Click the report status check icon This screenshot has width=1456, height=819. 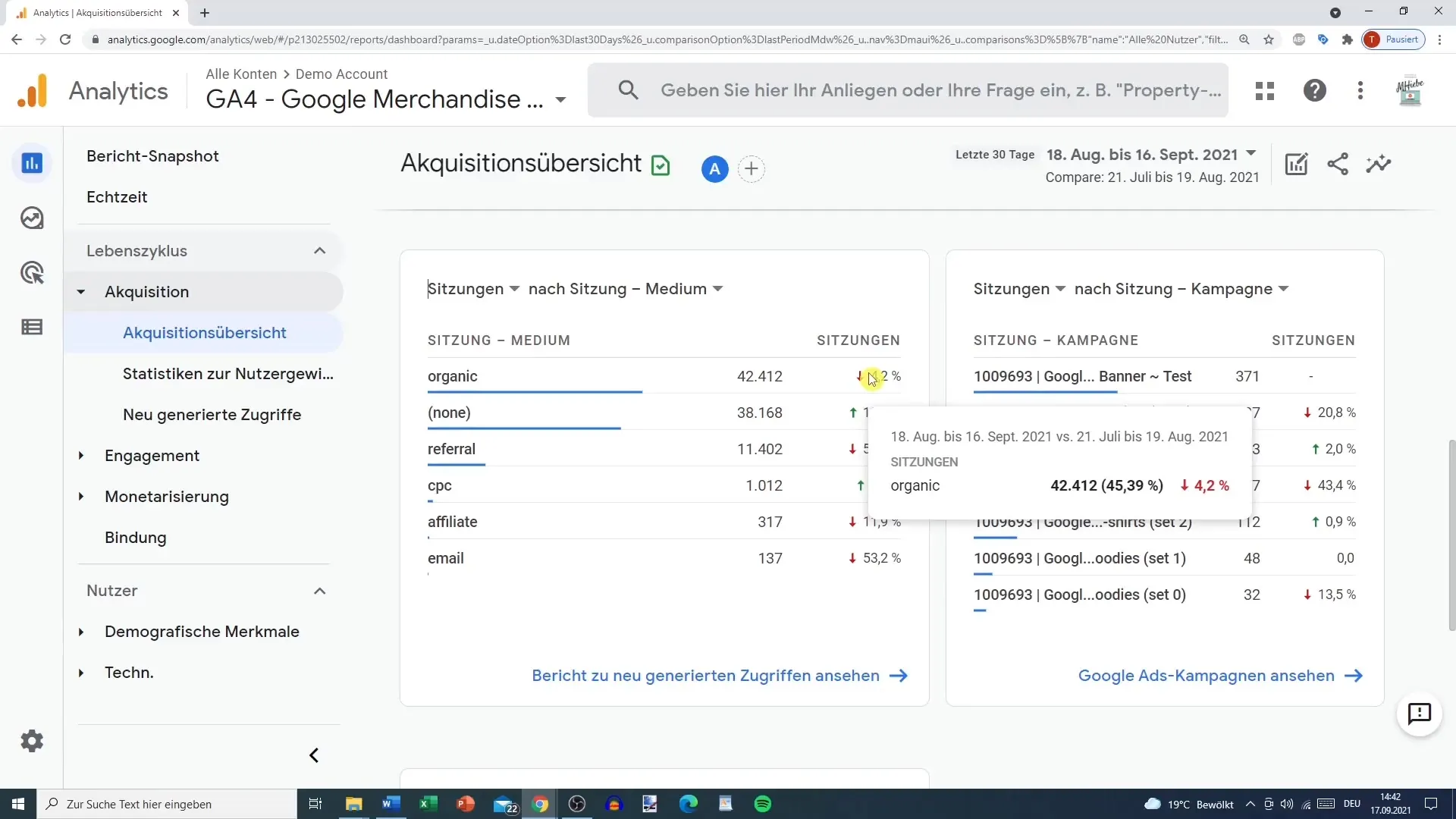pyautogui.click(x=661, y=165)
